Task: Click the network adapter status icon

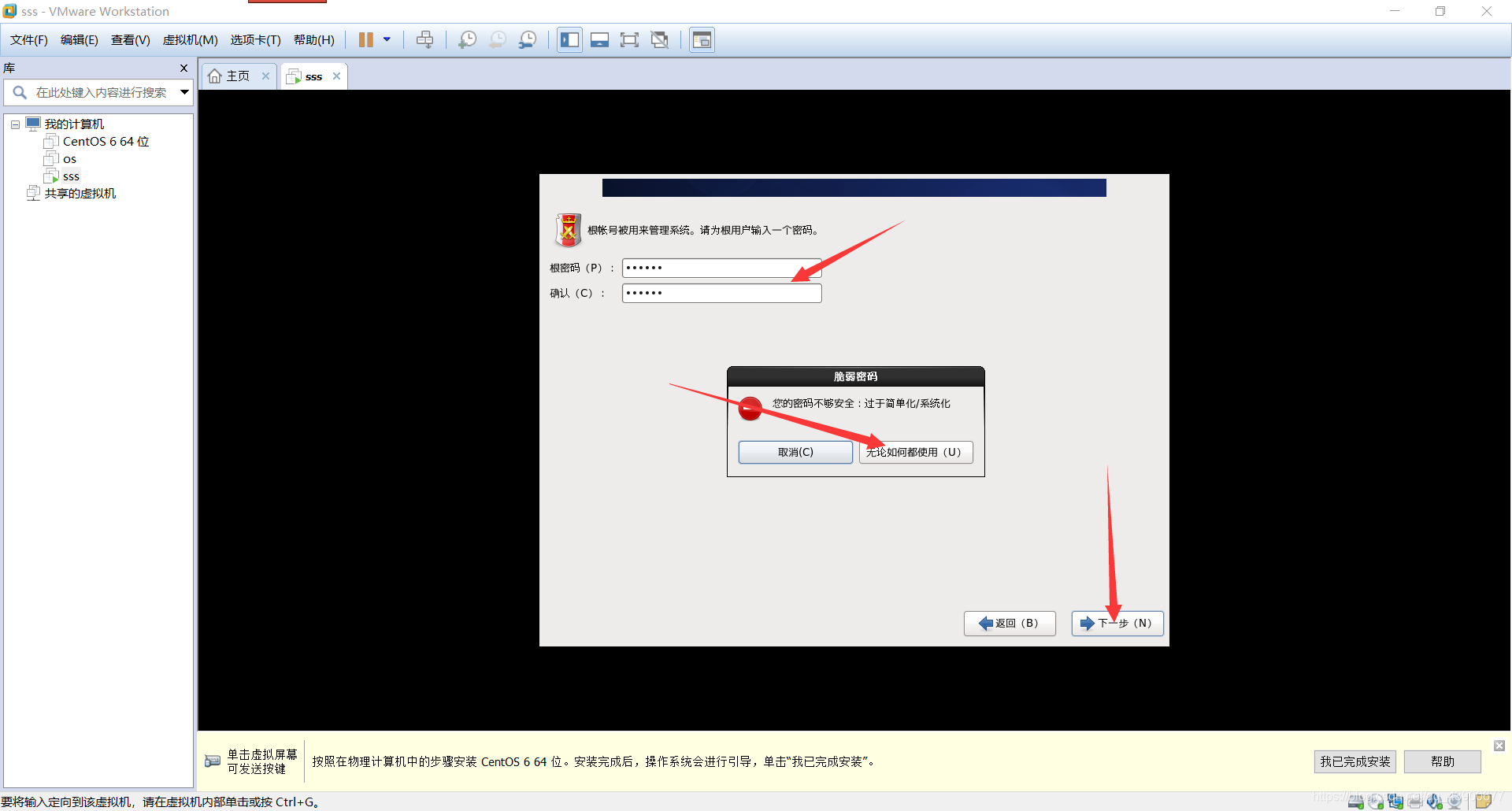Action: [1395, 802]
